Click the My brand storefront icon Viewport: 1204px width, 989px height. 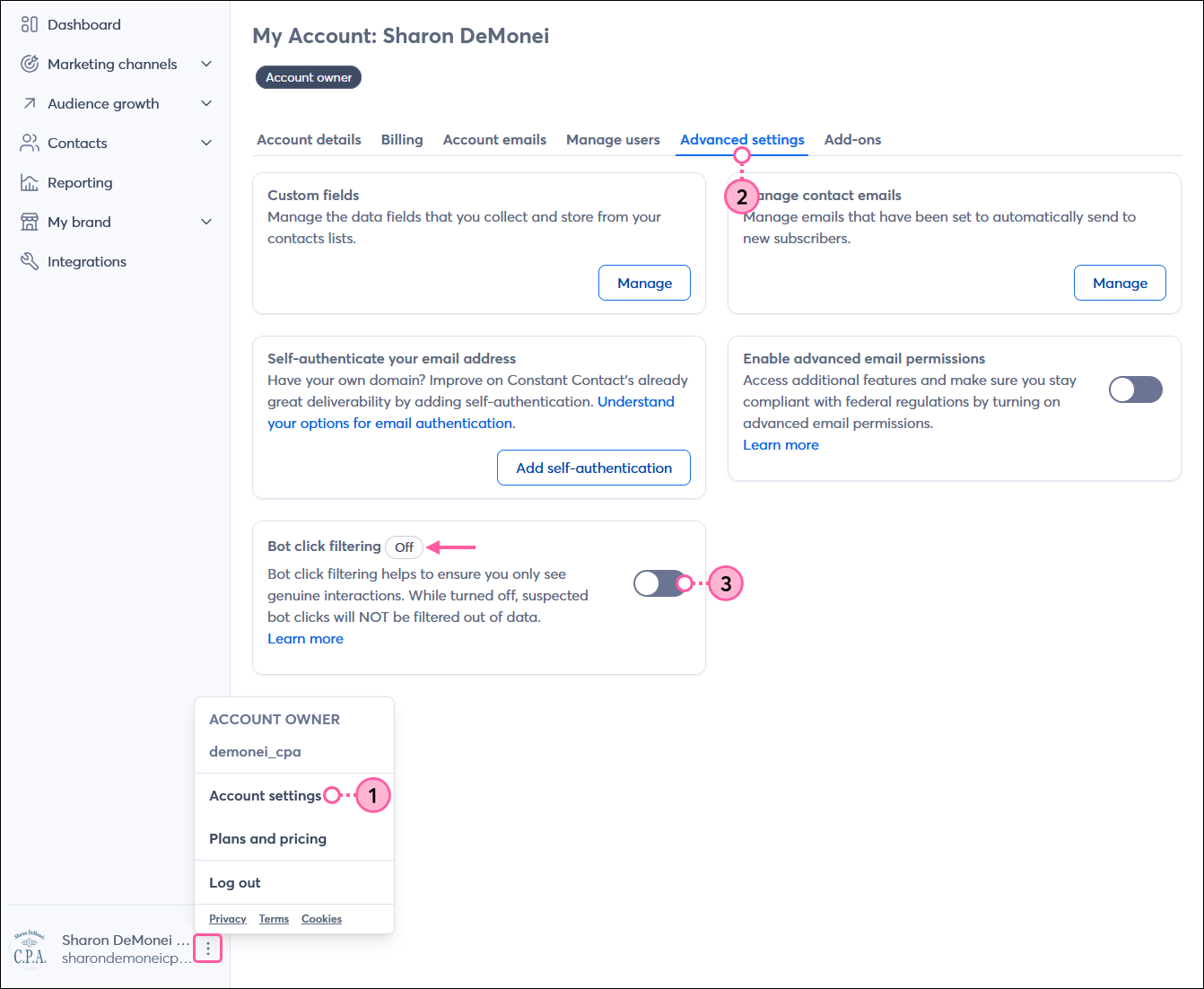point(30,222)
